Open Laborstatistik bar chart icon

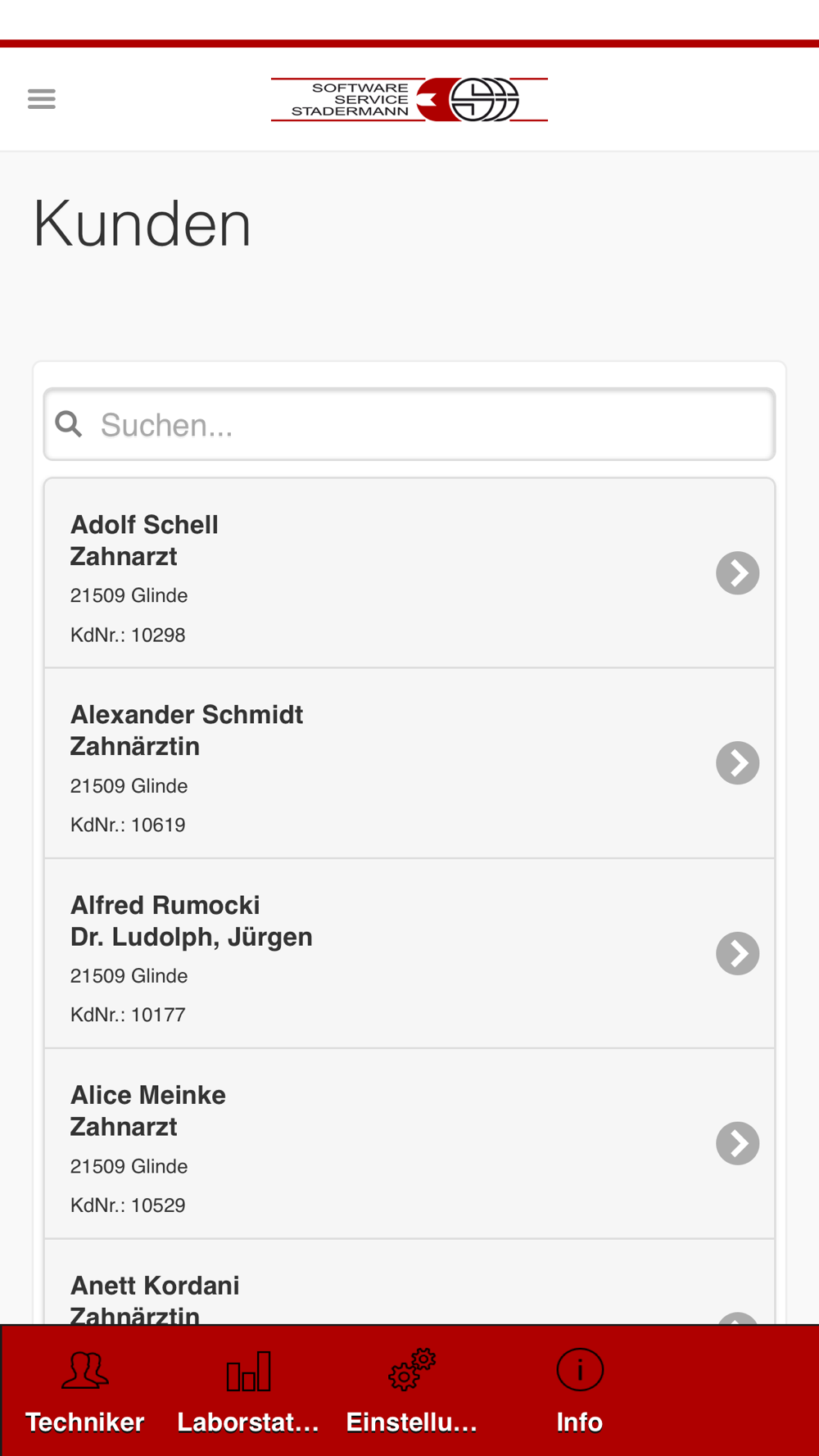click(x=248, y=1371)
